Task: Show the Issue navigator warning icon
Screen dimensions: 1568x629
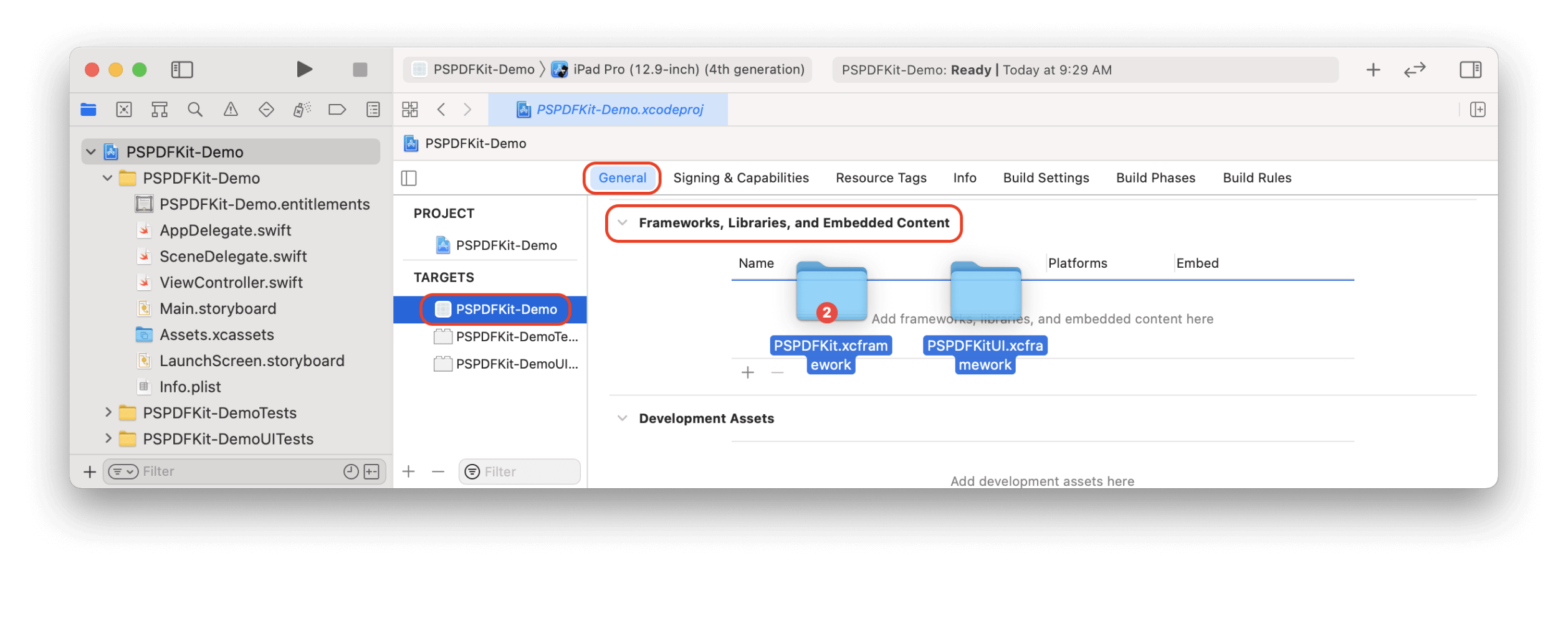Action: [x=231, y=109]
